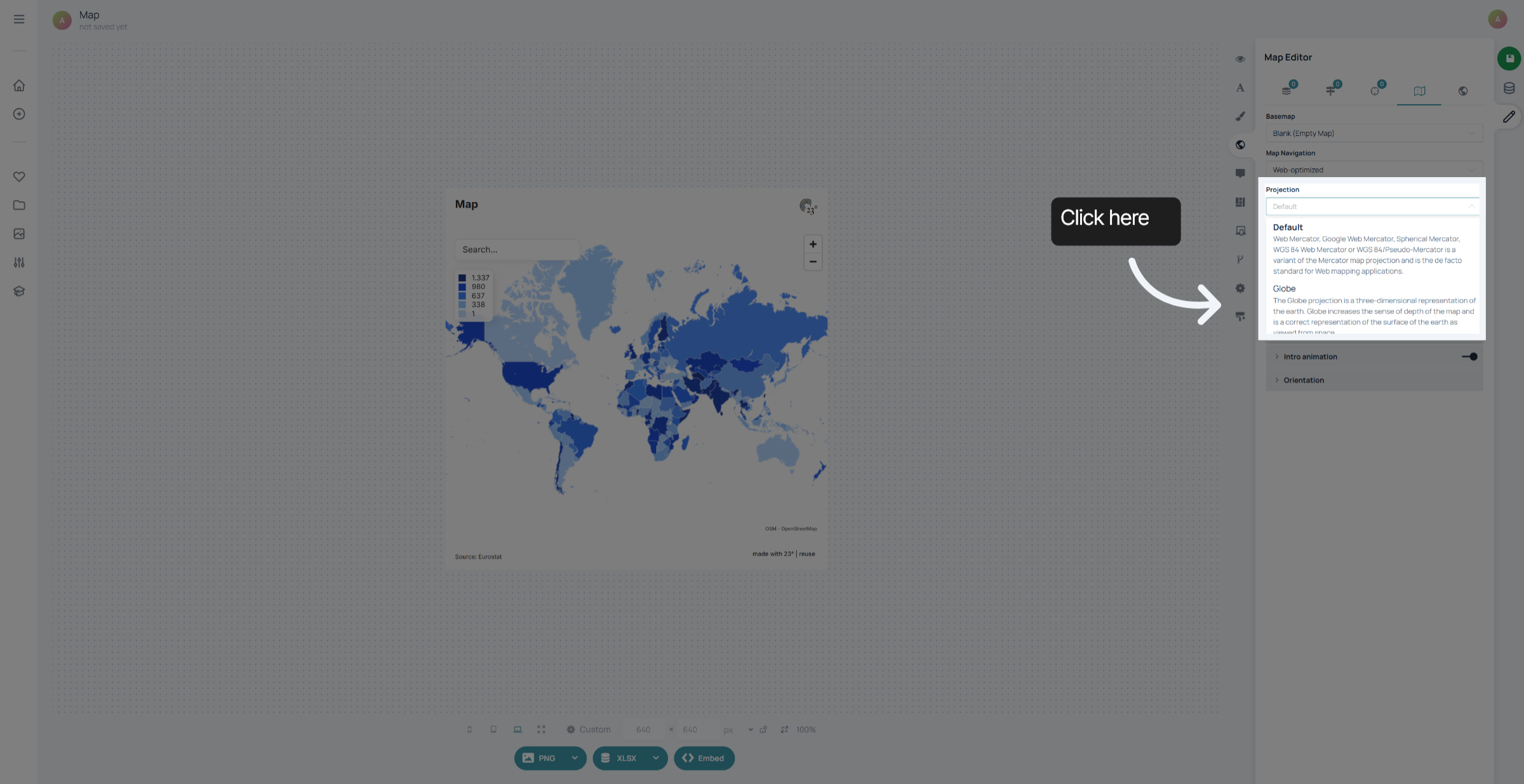Click the green save button
This screenshot has width=1524, height=784.
(x=1509, y=58)
